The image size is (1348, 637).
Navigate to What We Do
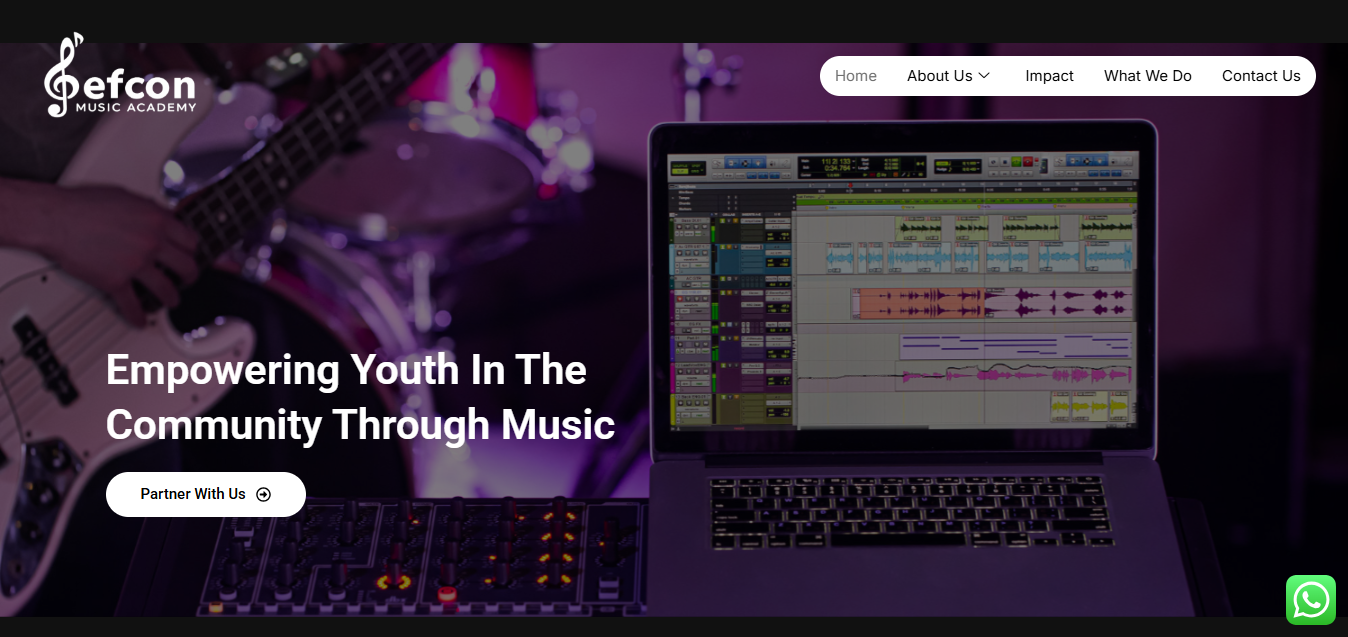(x=1148, y=76)
